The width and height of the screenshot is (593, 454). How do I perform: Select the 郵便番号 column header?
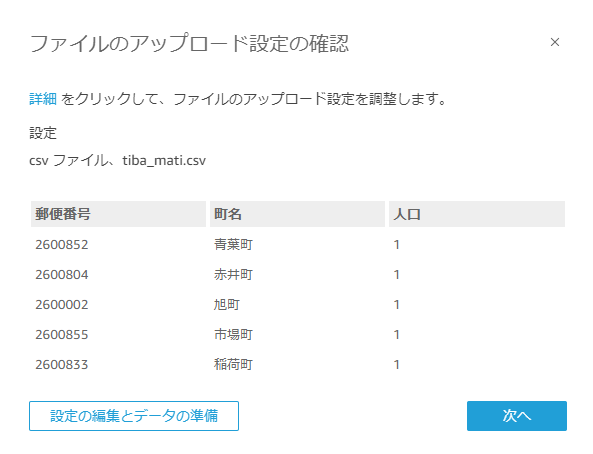pyautogui.click(x=118, y=214)
